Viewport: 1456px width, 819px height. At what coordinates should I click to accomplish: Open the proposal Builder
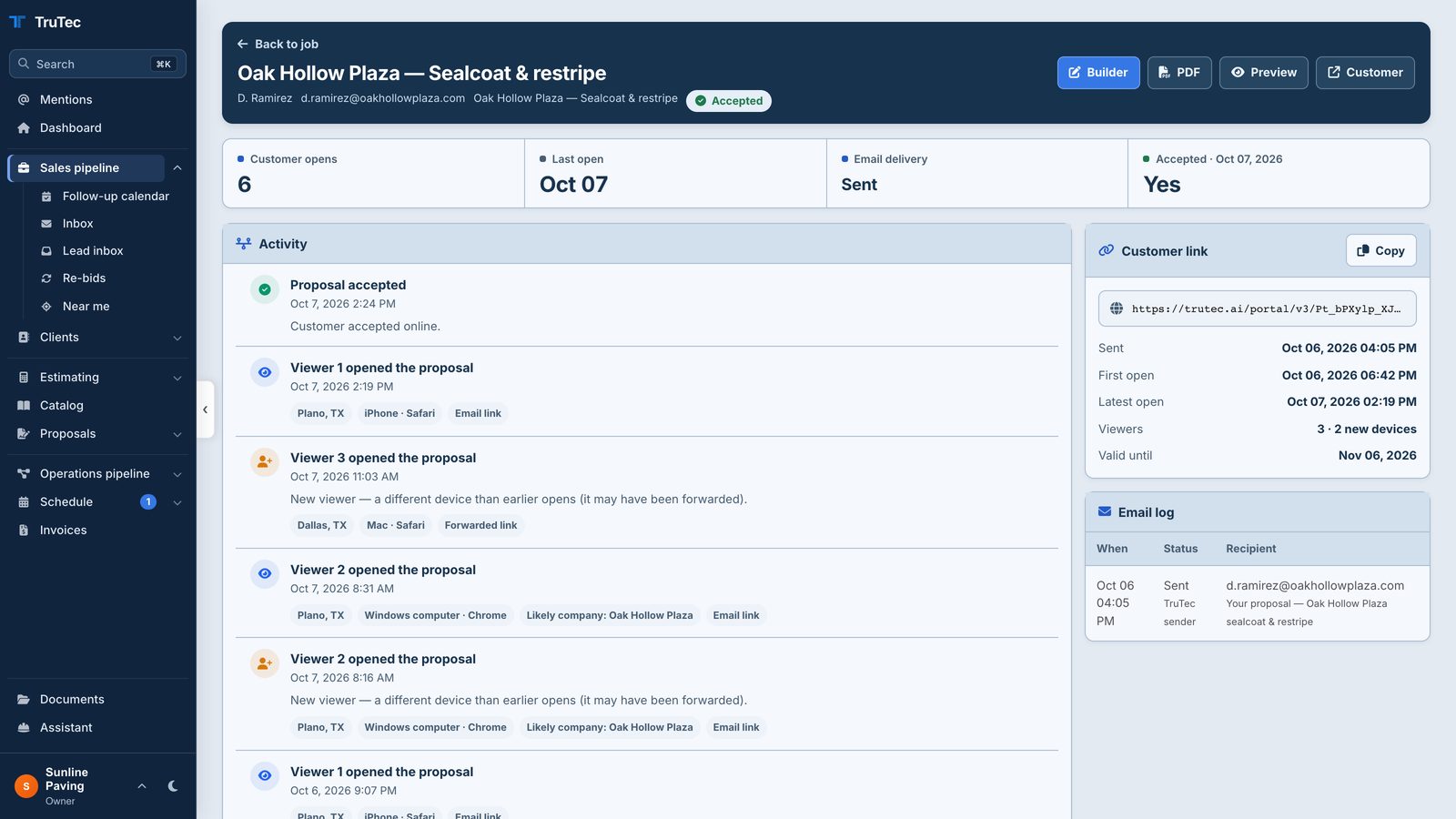[x=1098, y=73]
